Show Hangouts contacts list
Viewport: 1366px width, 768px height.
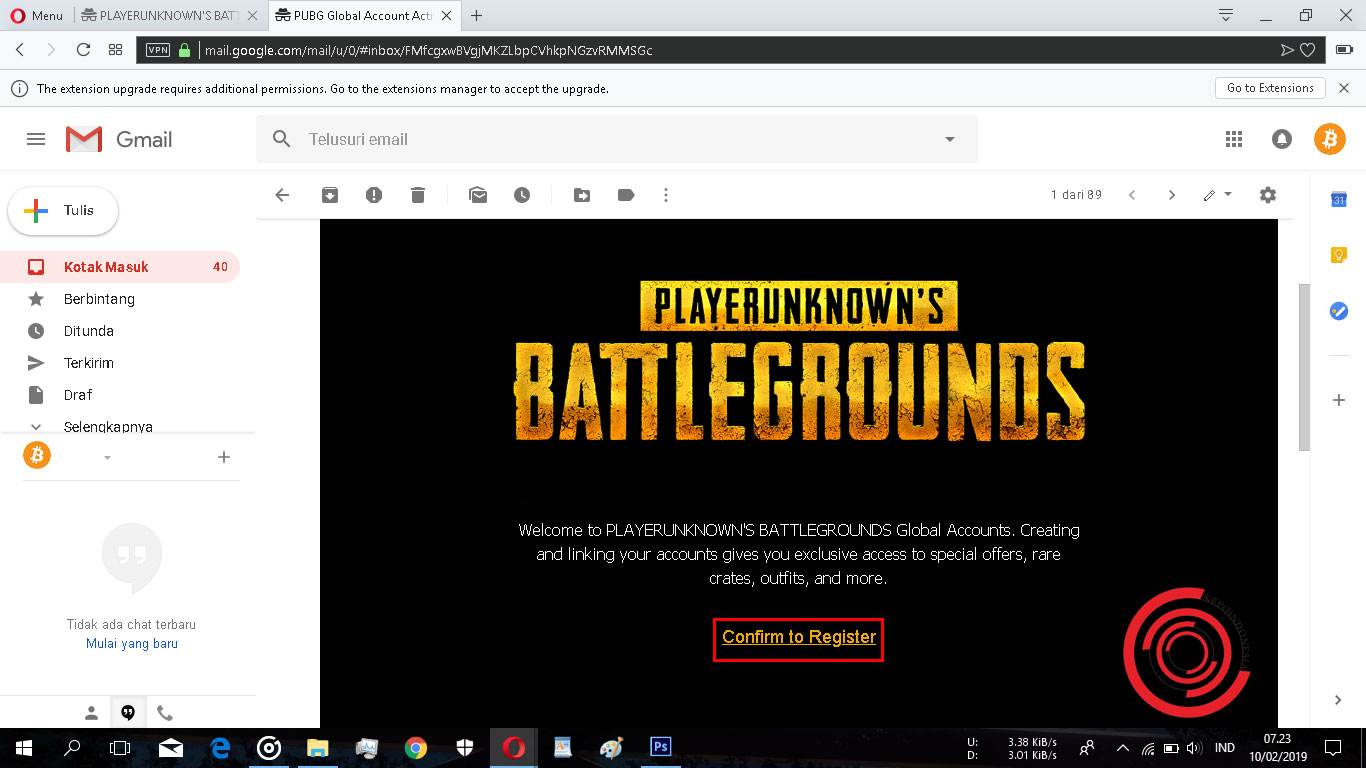(91, 713)
